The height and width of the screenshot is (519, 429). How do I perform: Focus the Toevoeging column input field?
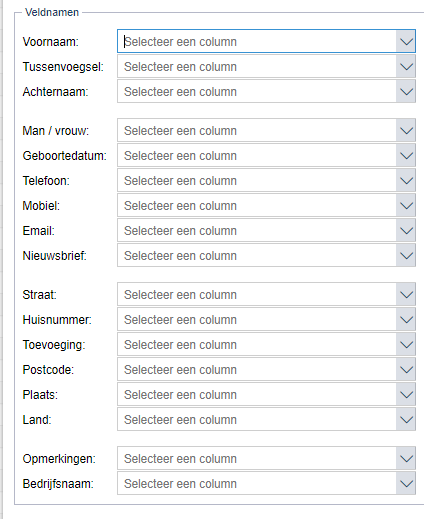tap(257, 345)
